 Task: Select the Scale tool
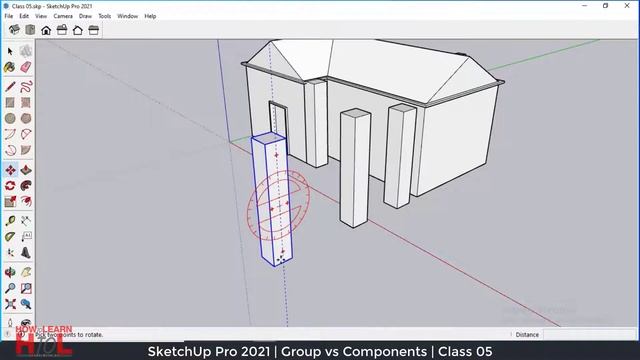click(x=10, y=201)
